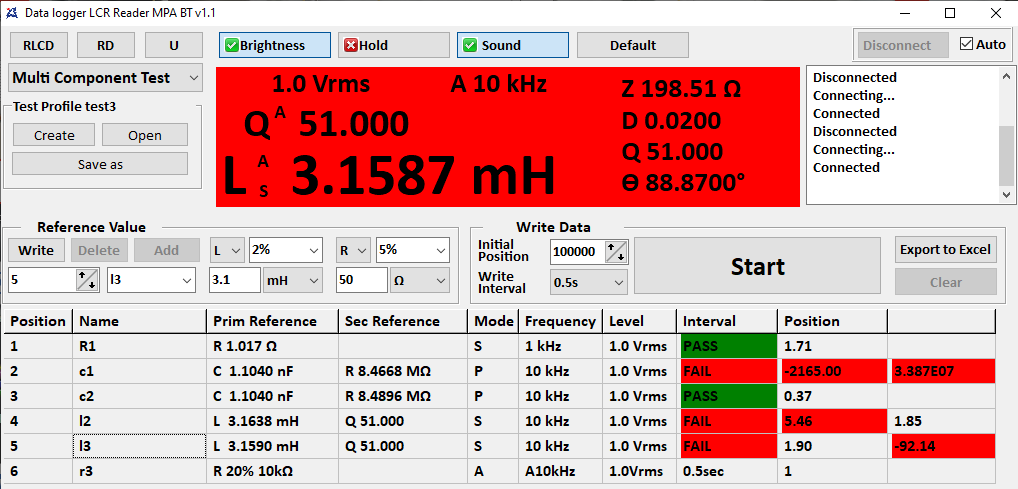This screenshot has height=489, width=1018.
Task: Open the 5% tolerance dropdown
Action: click(412, 250)
